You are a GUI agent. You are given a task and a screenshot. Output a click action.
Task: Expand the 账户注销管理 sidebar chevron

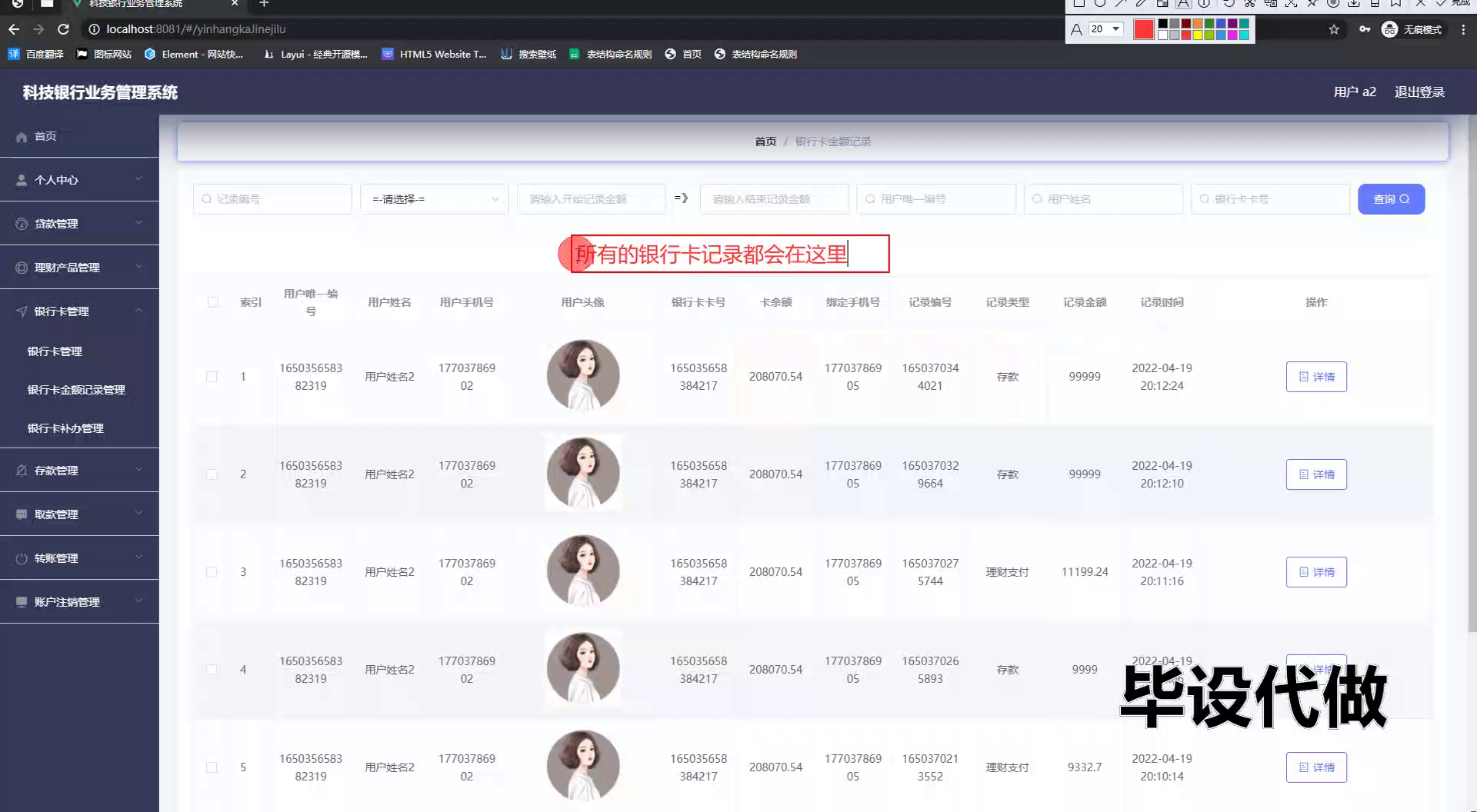[x=139, y=601]
